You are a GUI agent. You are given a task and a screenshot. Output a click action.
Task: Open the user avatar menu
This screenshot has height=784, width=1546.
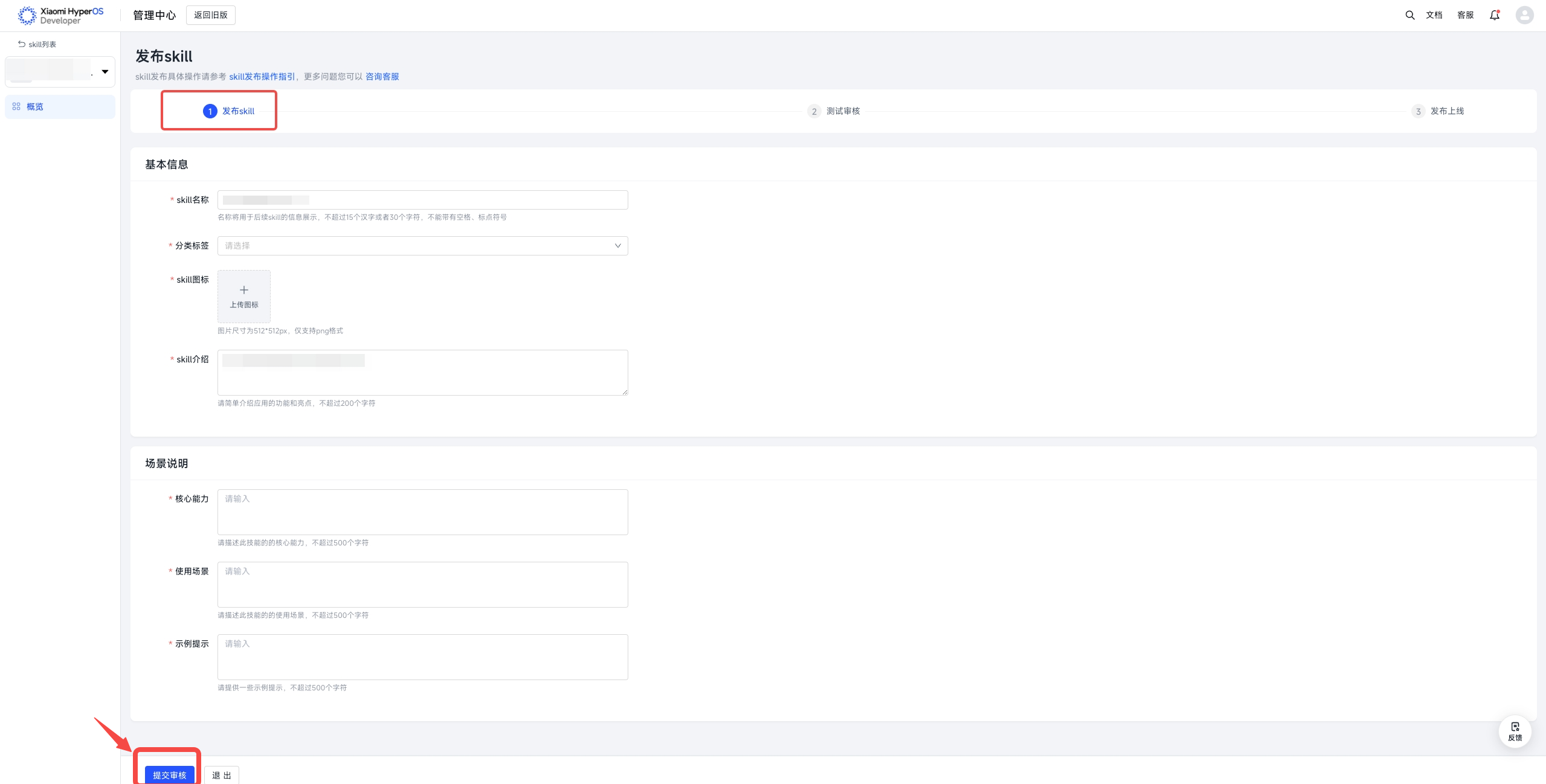(1524, 15)
